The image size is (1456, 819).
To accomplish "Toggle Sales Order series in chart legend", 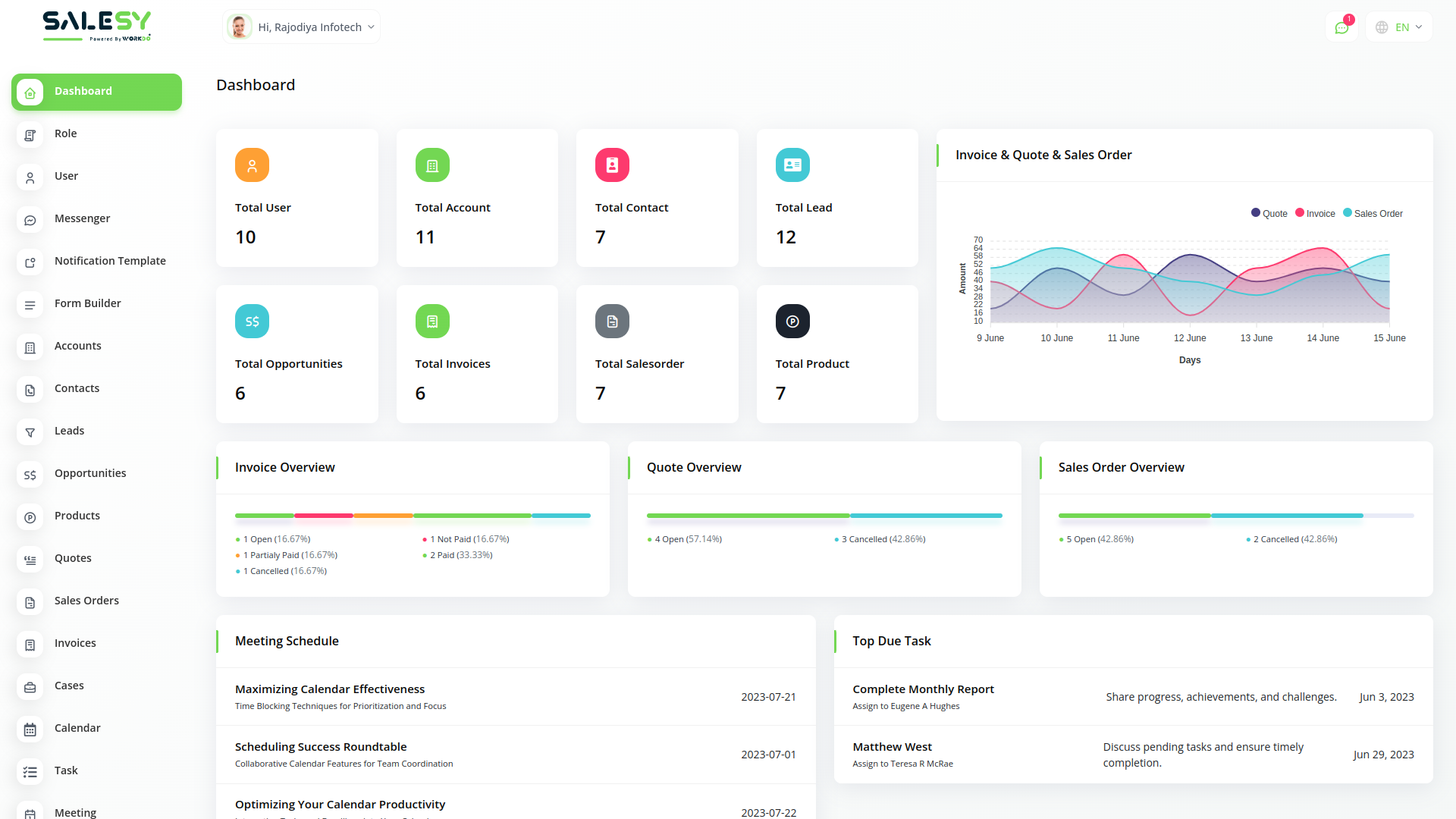I will pos(1373,214).
